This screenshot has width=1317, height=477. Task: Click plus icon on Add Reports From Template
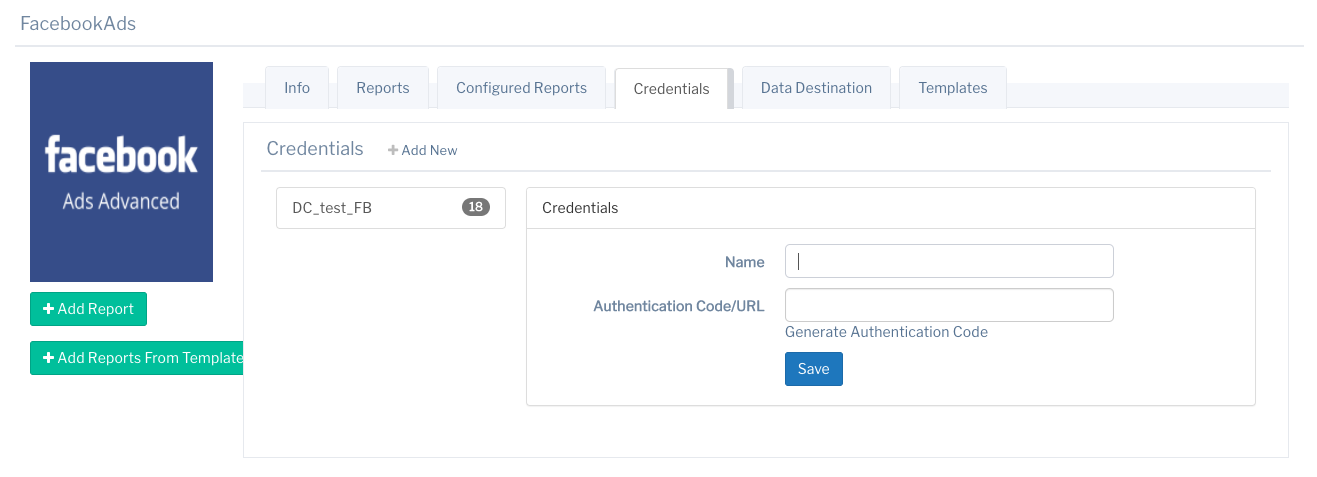tap(48, 358)
